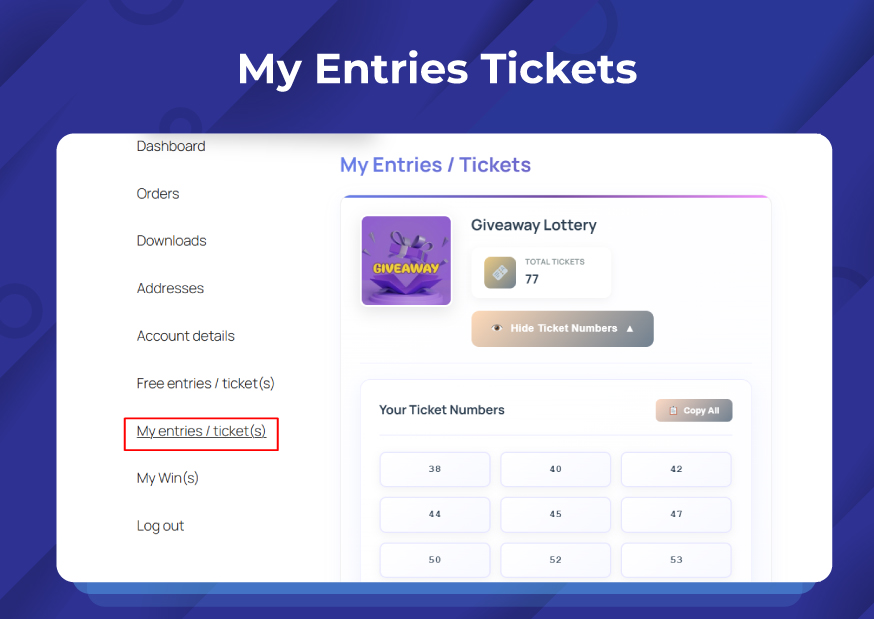
Task: Log out of the account
Action: 160,525
